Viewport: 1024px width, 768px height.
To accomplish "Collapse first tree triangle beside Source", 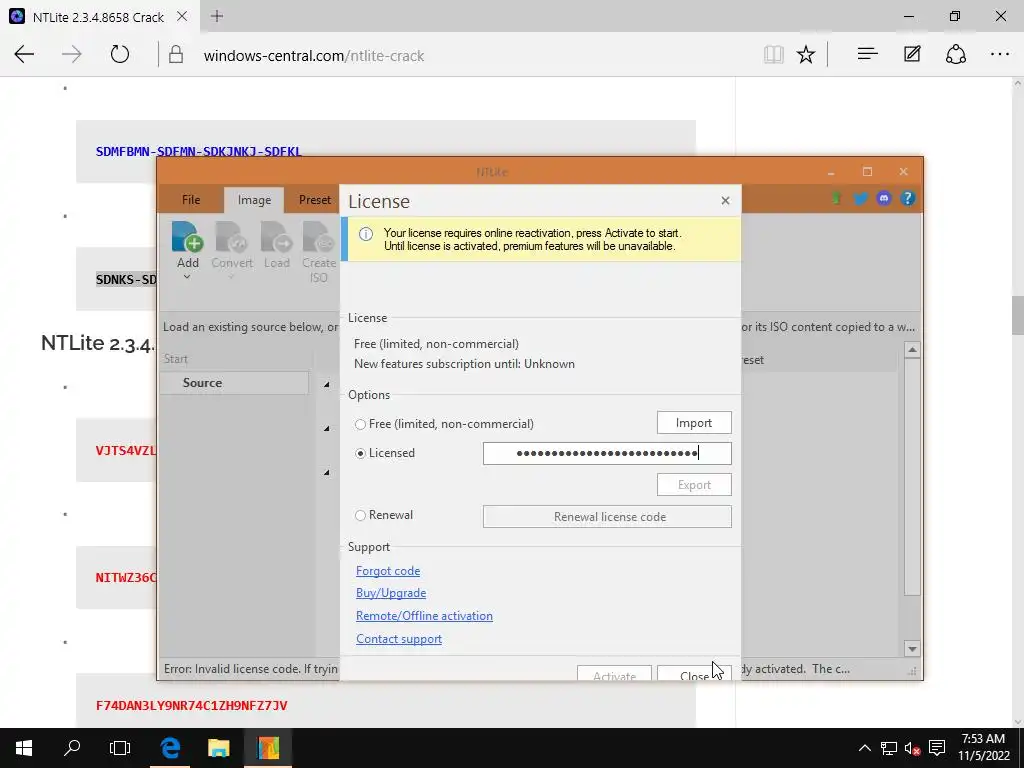I will coord(327,385).
